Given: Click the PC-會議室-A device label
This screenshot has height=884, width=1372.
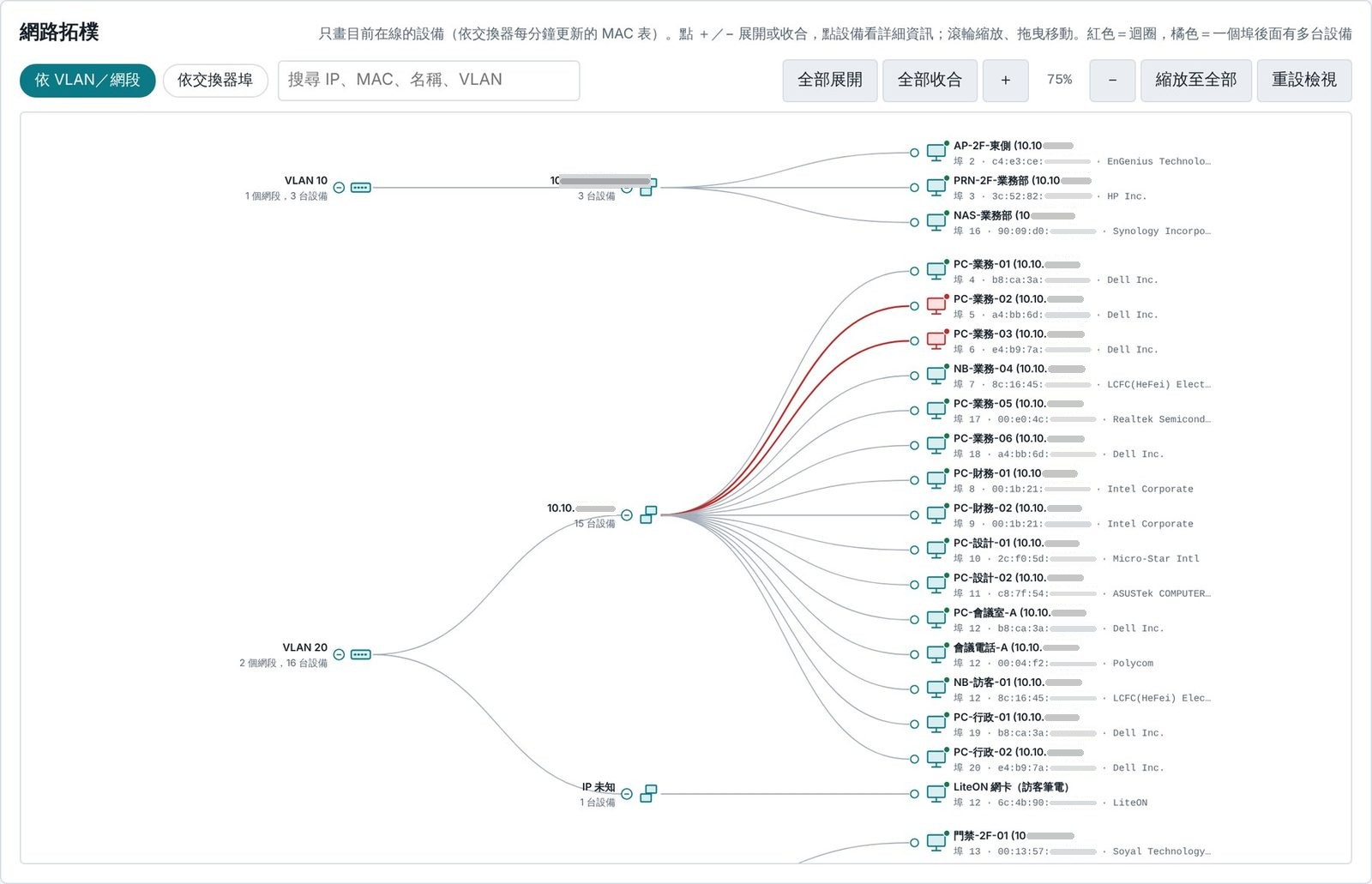Looking at the screenshot, I should (x=1020, y=612).
